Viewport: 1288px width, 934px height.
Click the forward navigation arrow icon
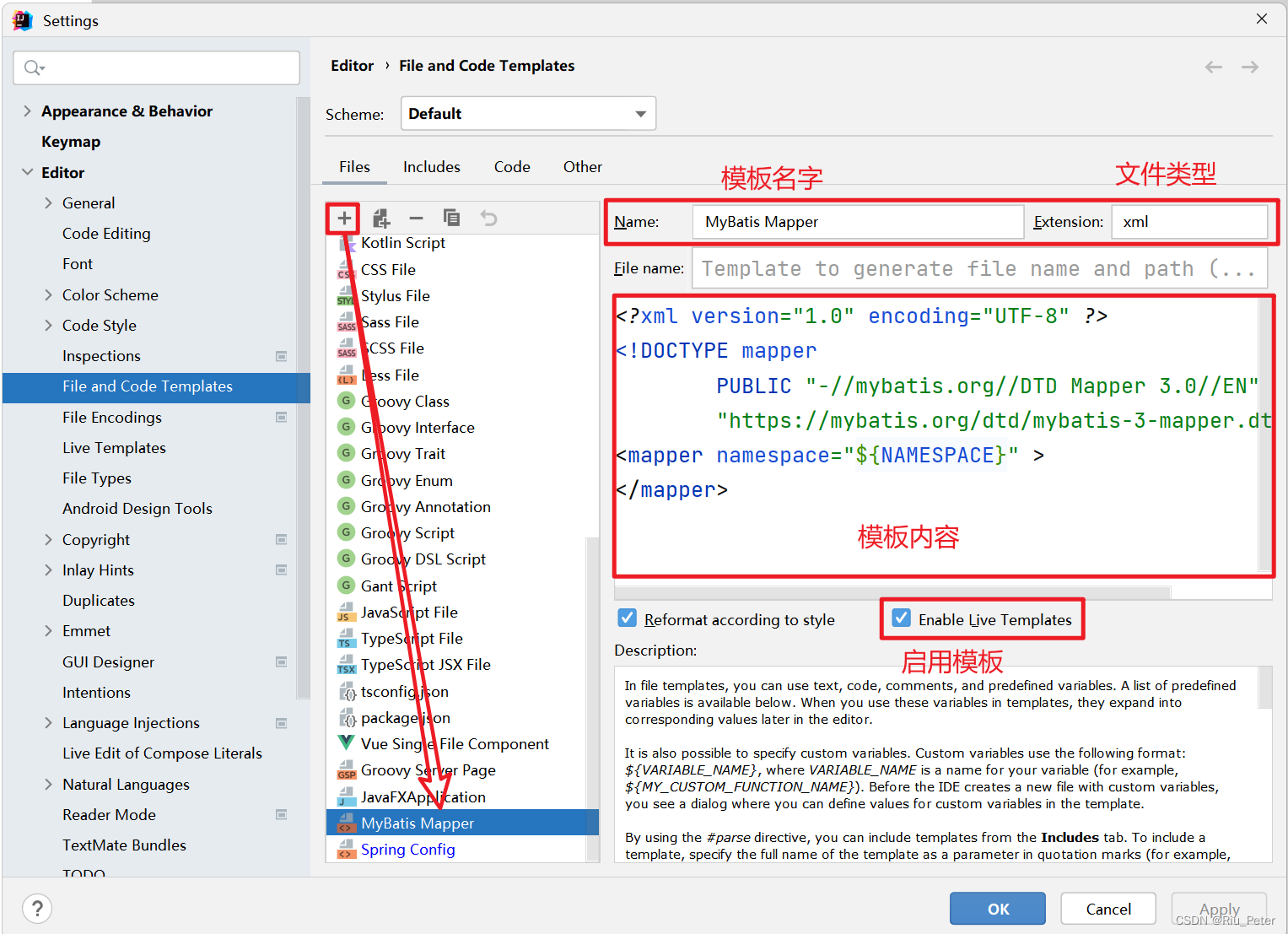[1250, 67]
